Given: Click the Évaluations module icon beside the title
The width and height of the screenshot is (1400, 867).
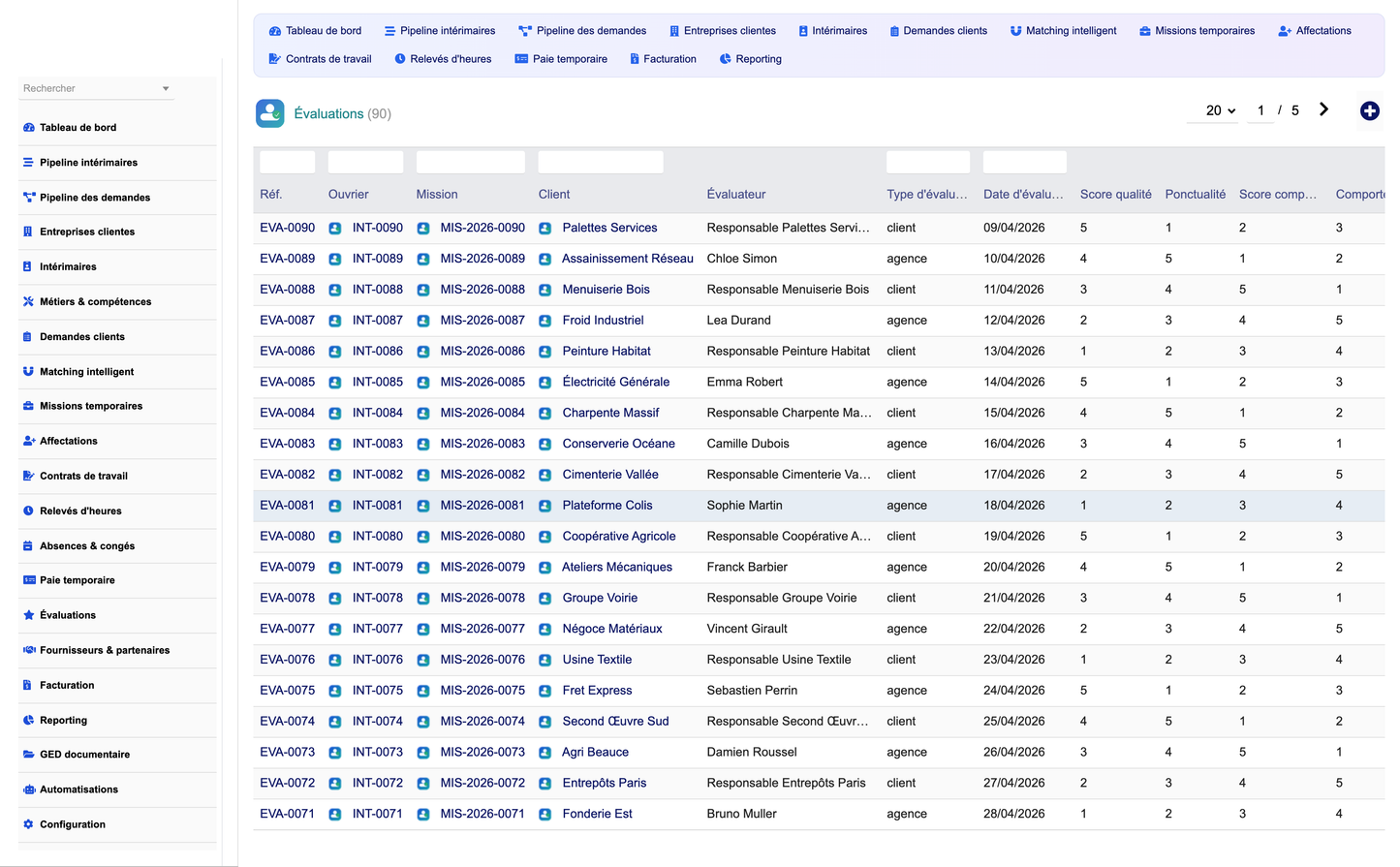Looking at the screenshot, I should click(x=270, y=113).
